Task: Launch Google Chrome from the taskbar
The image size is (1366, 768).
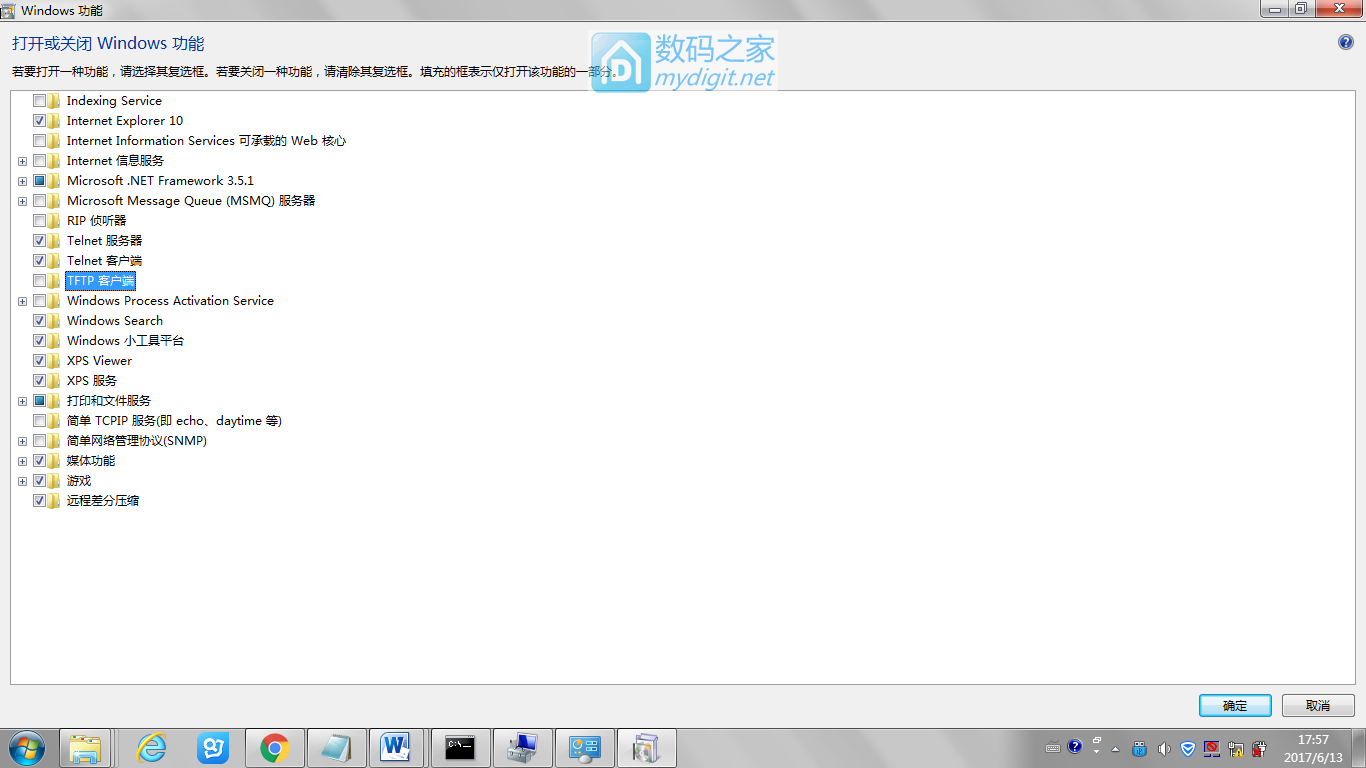Action: (x=275, y=748)
